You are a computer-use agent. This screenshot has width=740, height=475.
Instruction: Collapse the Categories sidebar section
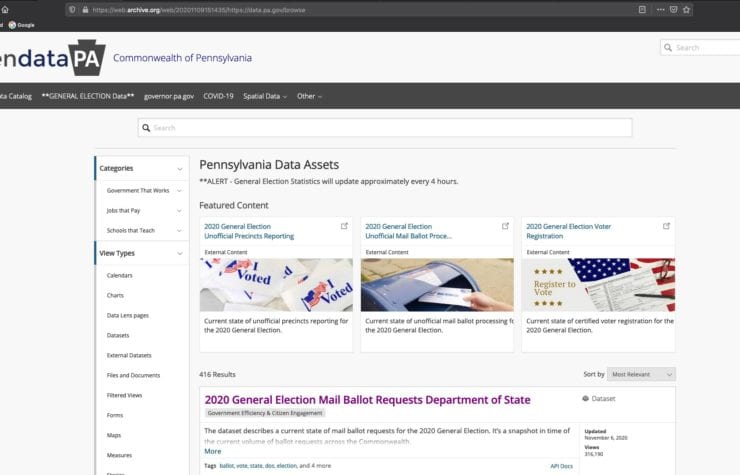pos(180,169)
